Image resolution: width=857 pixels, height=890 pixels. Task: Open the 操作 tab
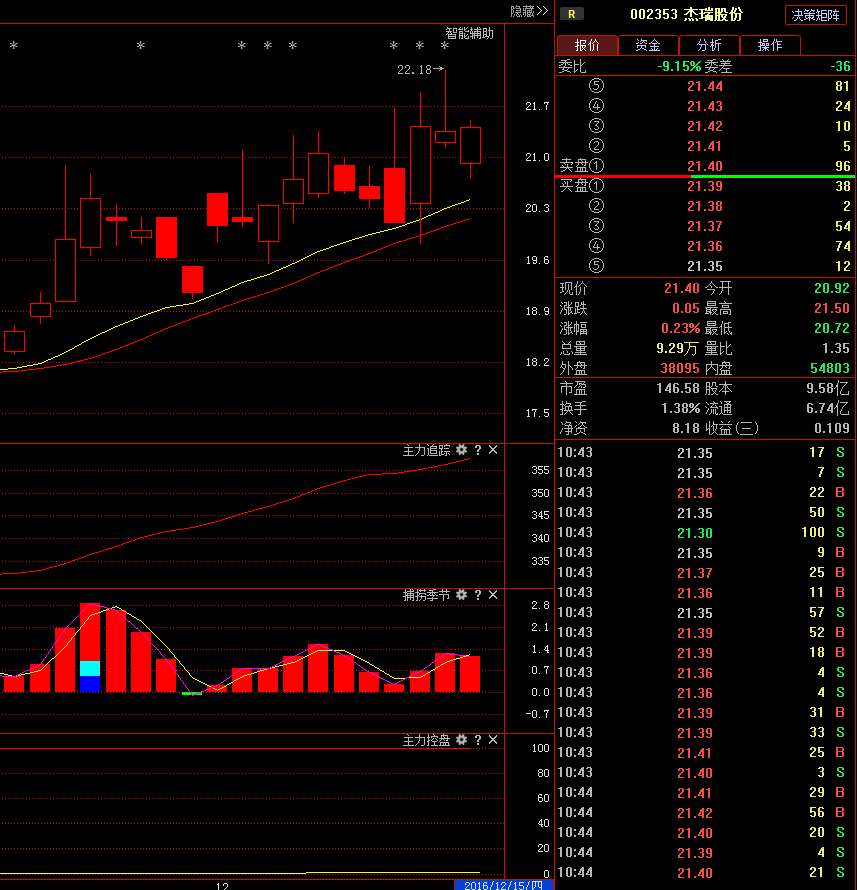[x=770, y=45]
